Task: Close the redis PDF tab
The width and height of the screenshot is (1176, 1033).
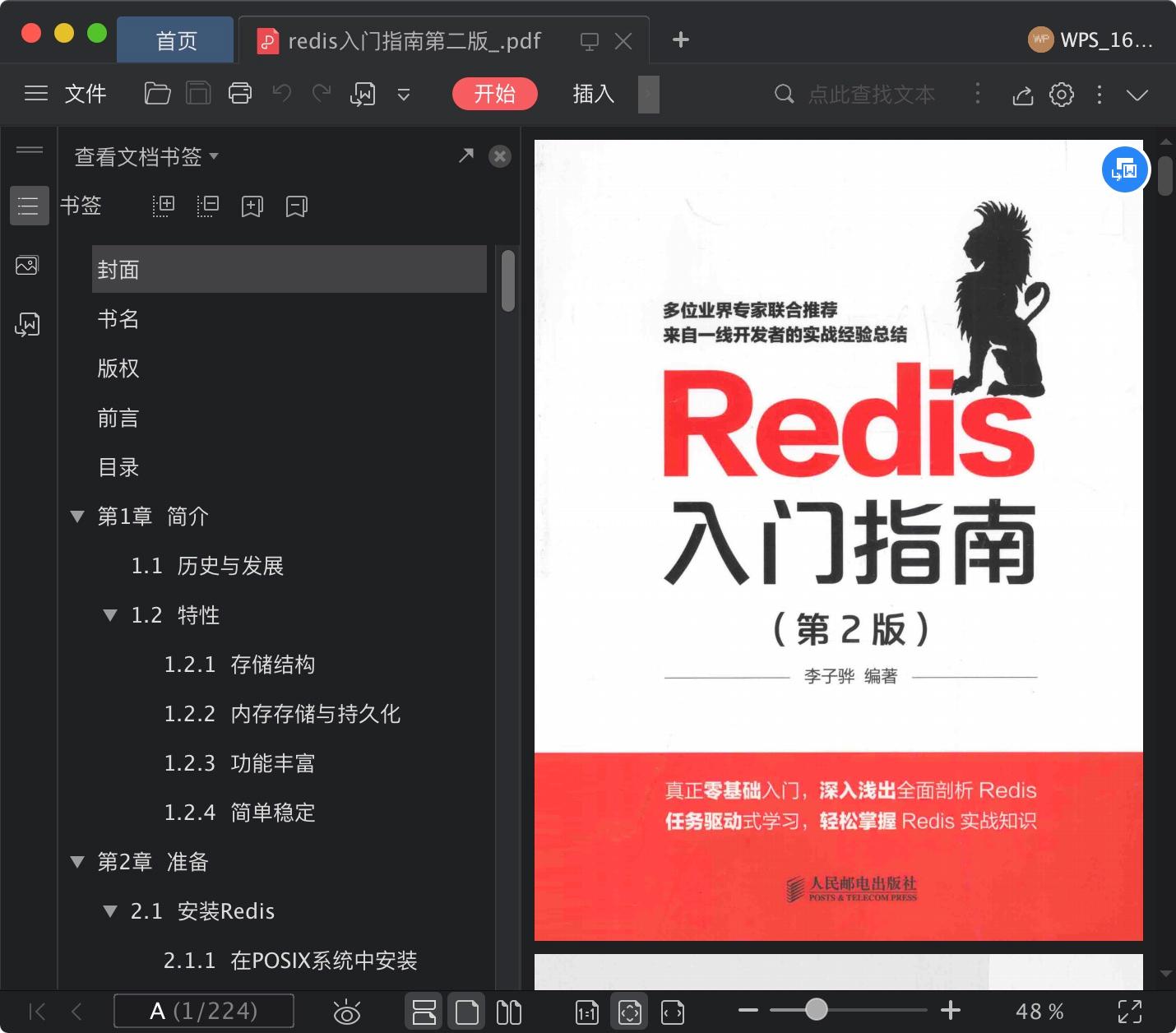Action: click(x=623, y=41)
